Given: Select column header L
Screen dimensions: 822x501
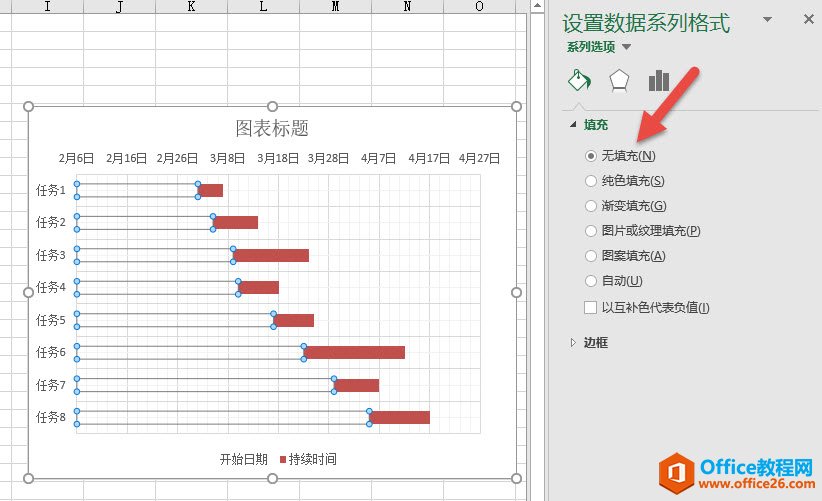Looking at the screenshot, I should [x=264, y=7].
